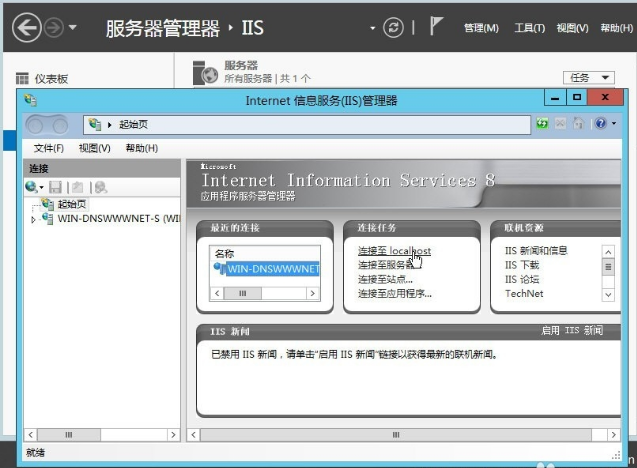The height and width of the screenshot is (468, 637).
Task: Click 连接至服务器 link
Action: pos(389,265)
